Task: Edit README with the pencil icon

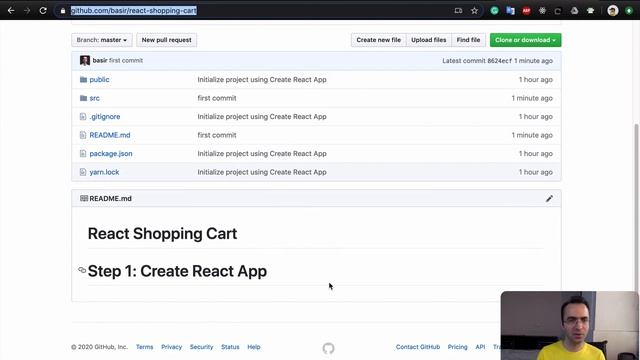Action: (x=549, y=199)
